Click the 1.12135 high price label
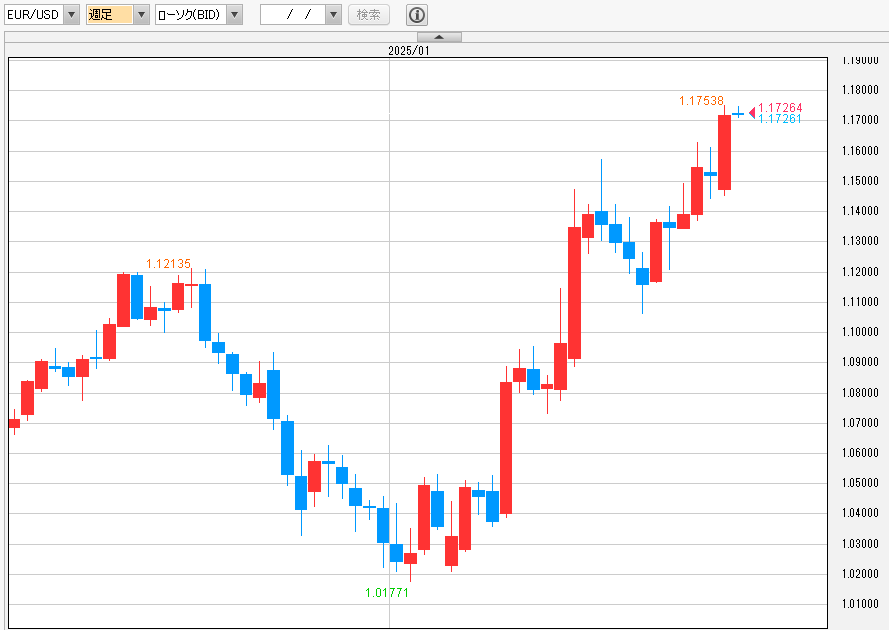Image resolution: width=889 pixels, height=630 pixels. 168,264
